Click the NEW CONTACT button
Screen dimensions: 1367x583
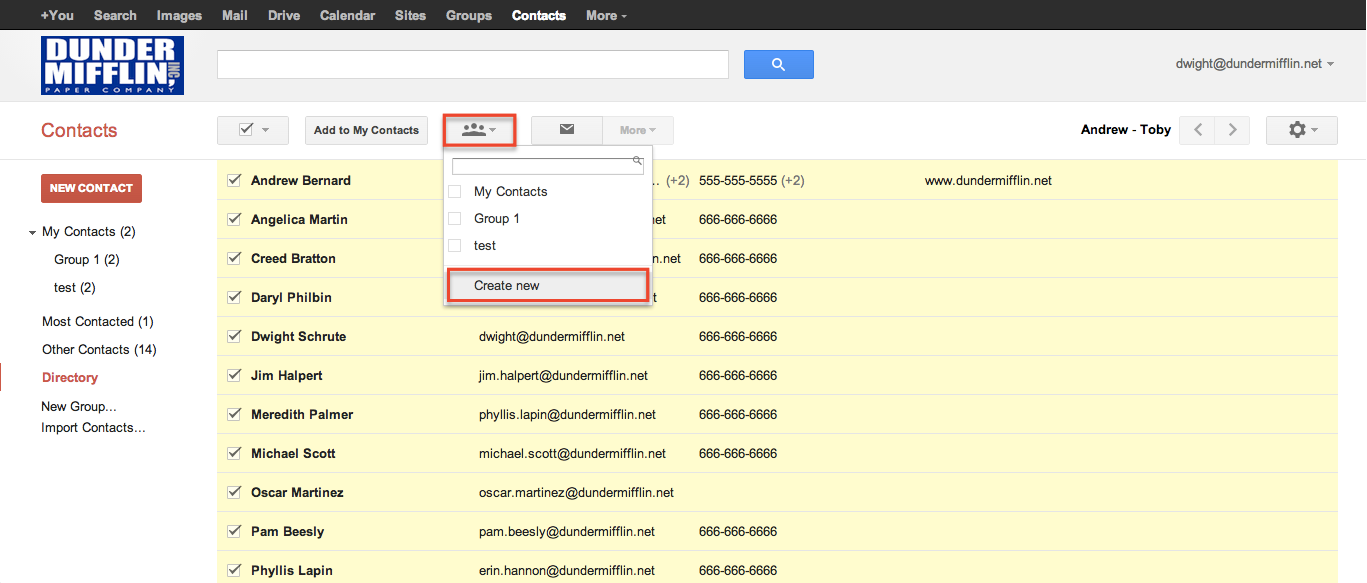[91, 188]
